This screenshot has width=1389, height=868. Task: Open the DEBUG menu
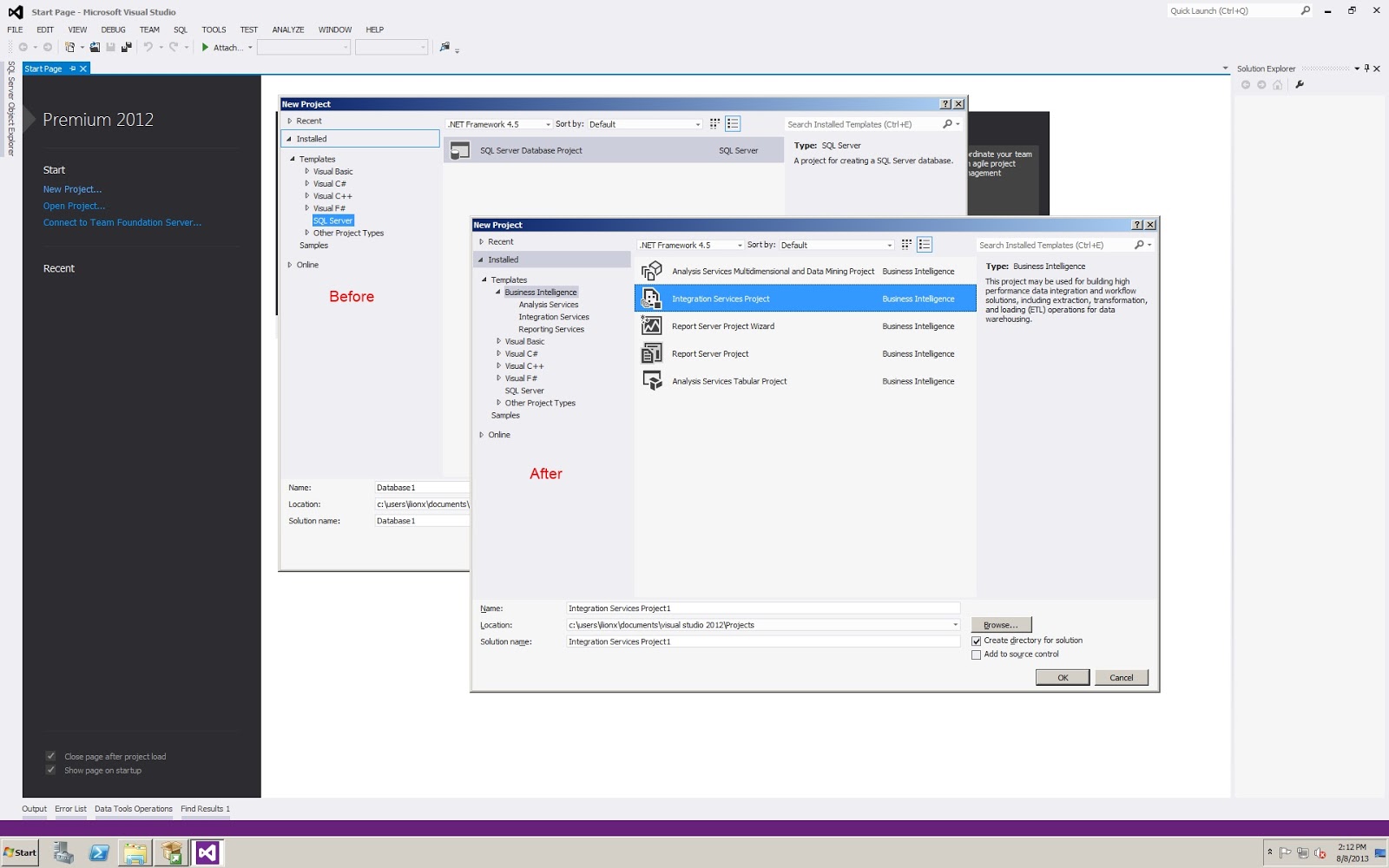click(113, 30)
